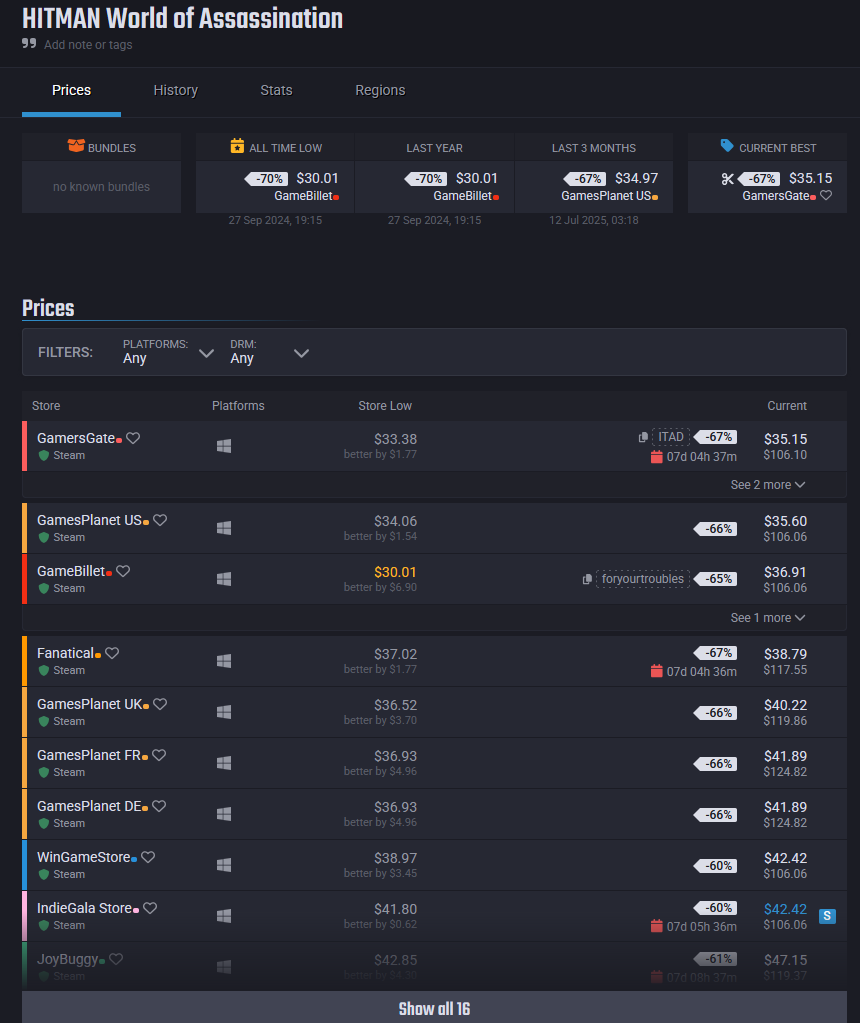Toggle the heart next to GamesPlanet US

pyautogui.click(x=160, y=520)
